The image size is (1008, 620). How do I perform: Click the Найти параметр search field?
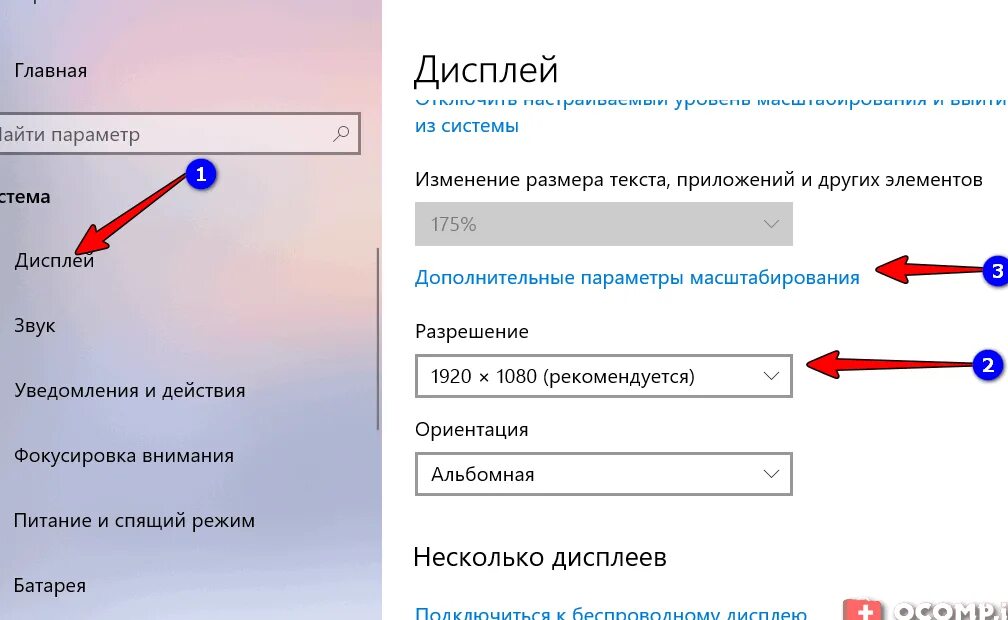tap(179, 134)
